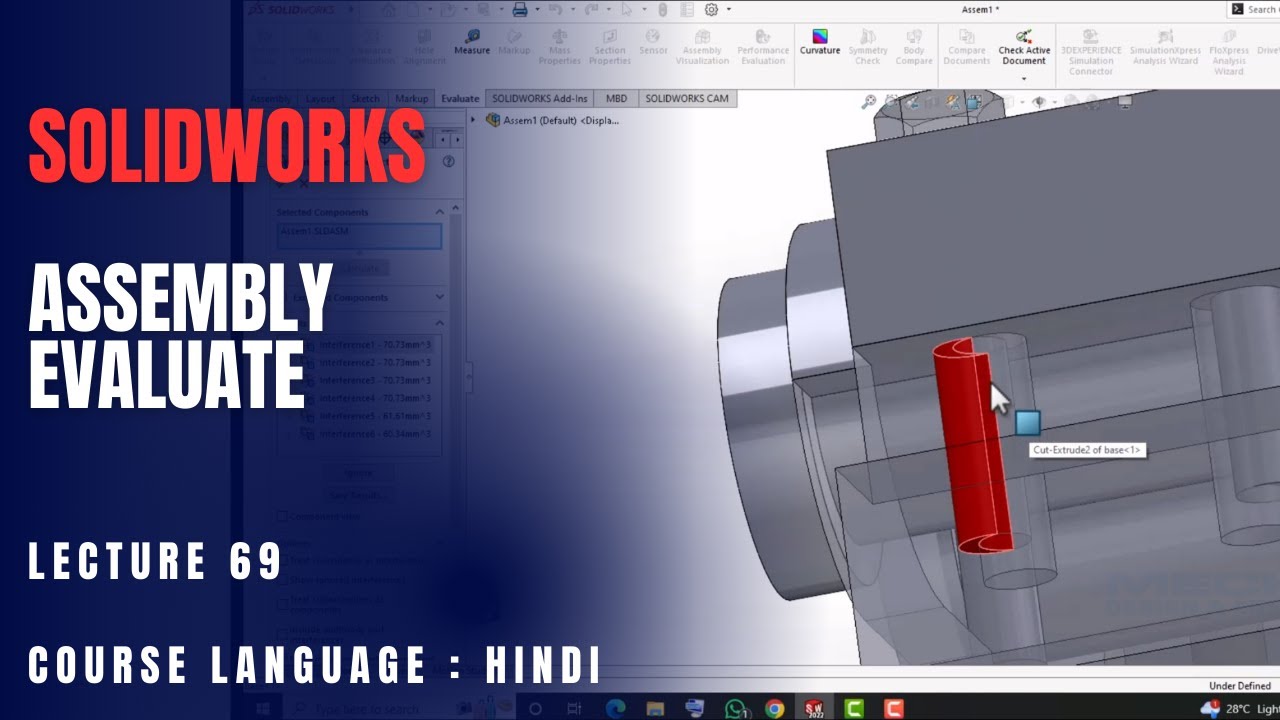The height and width of the screenshot is (720, 1280).
Task: Expand Check Active Document dropdown arrow
Action: (x=1024, y=78)
